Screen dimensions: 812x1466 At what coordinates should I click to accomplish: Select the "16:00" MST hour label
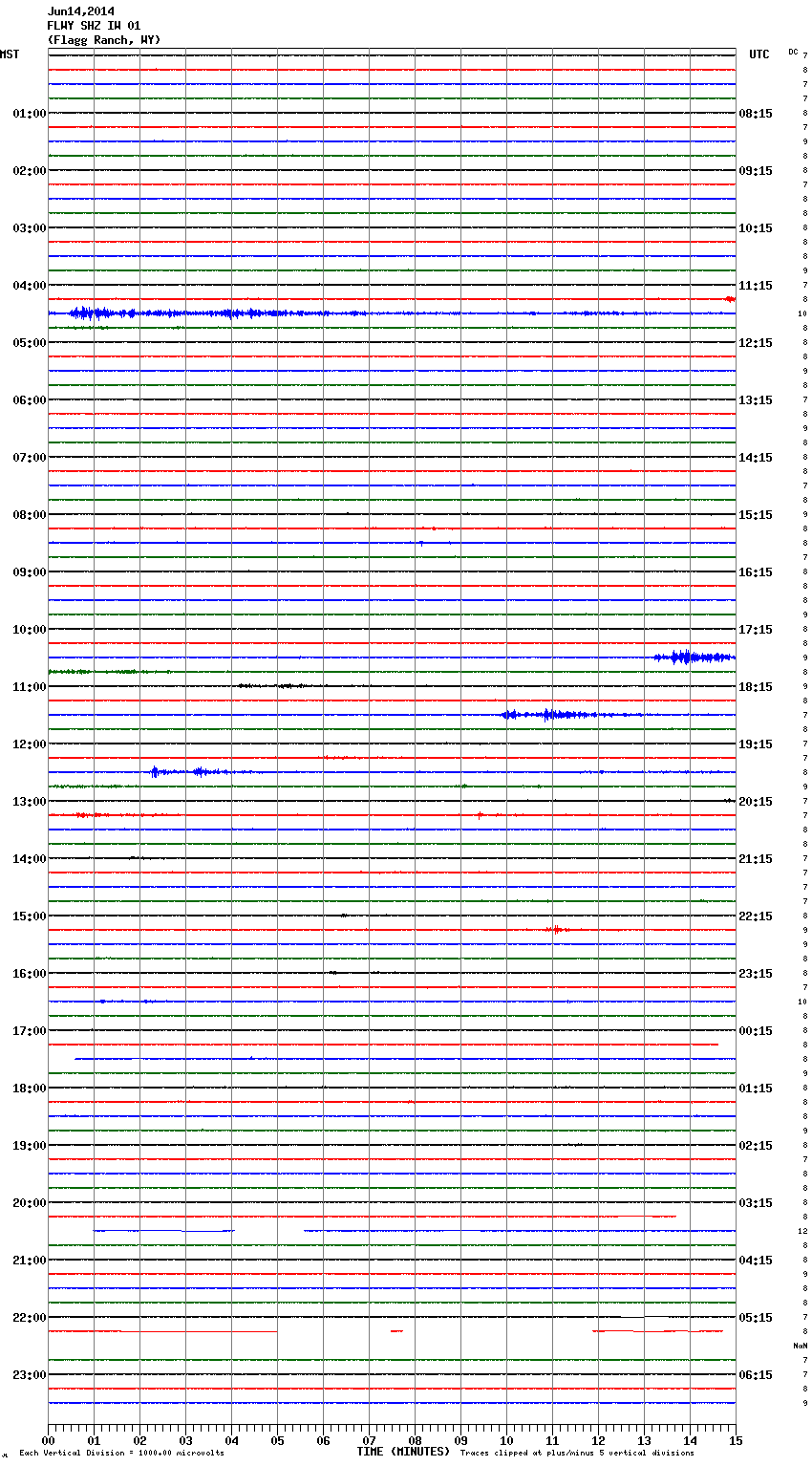[x=29, y=974]
